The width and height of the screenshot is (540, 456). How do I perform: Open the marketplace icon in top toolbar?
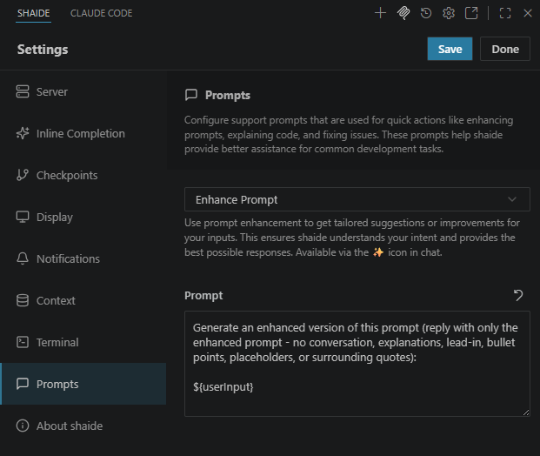(403, 13)
